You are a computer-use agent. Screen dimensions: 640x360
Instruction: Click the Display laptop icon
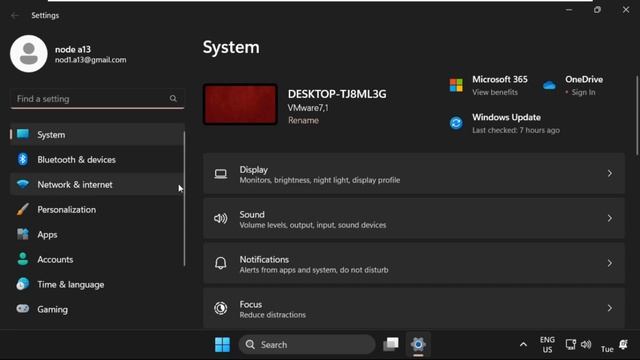(x=221, y=174)
